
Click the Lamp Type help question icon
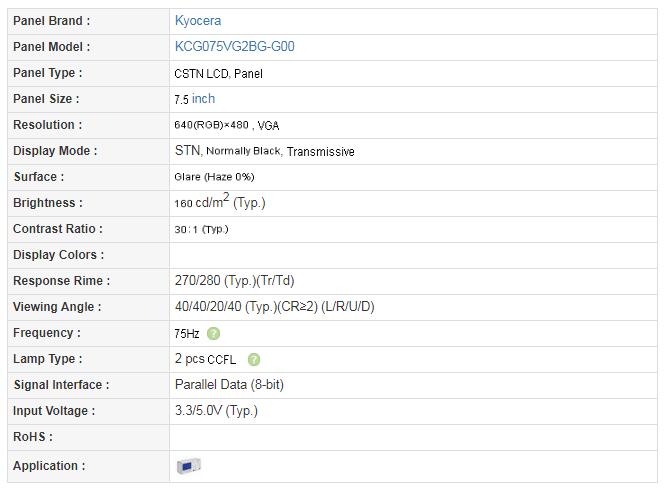(x=254, y=360)
